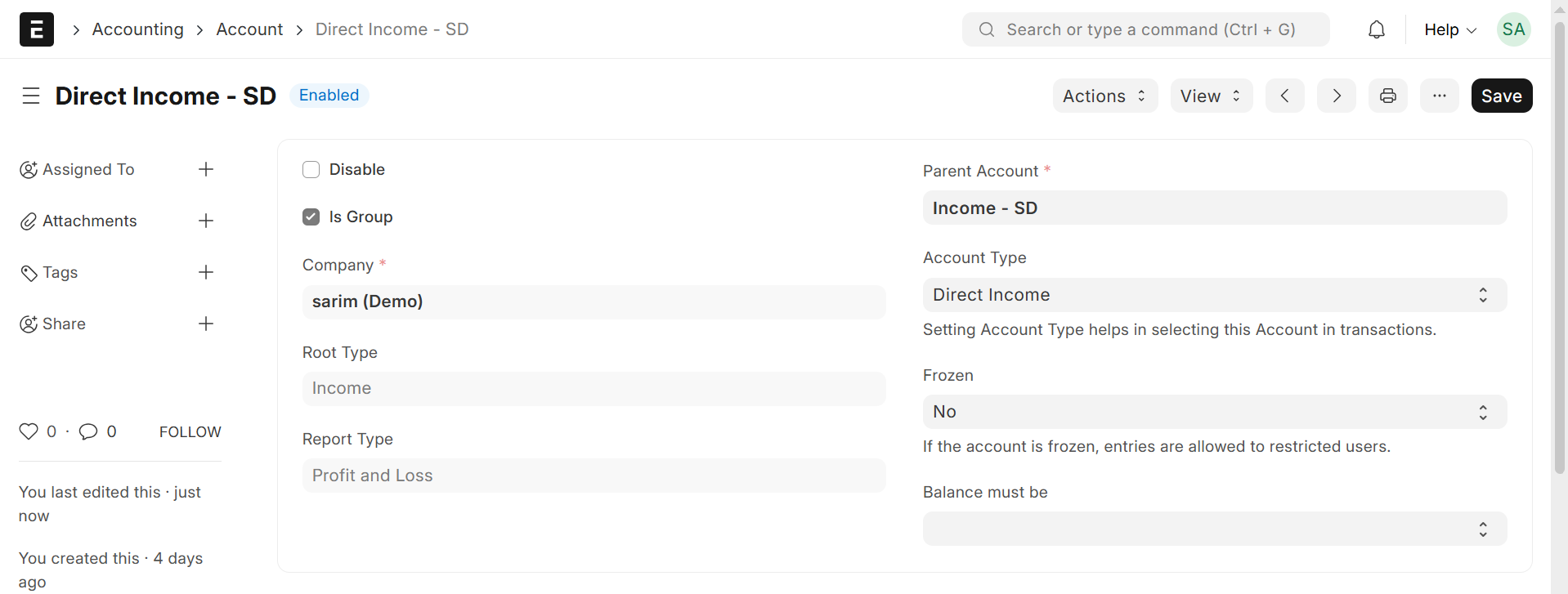This screenshot has height=594, width=1568.
Task: Go to the previous account record
Action: tap(1285, 96)
